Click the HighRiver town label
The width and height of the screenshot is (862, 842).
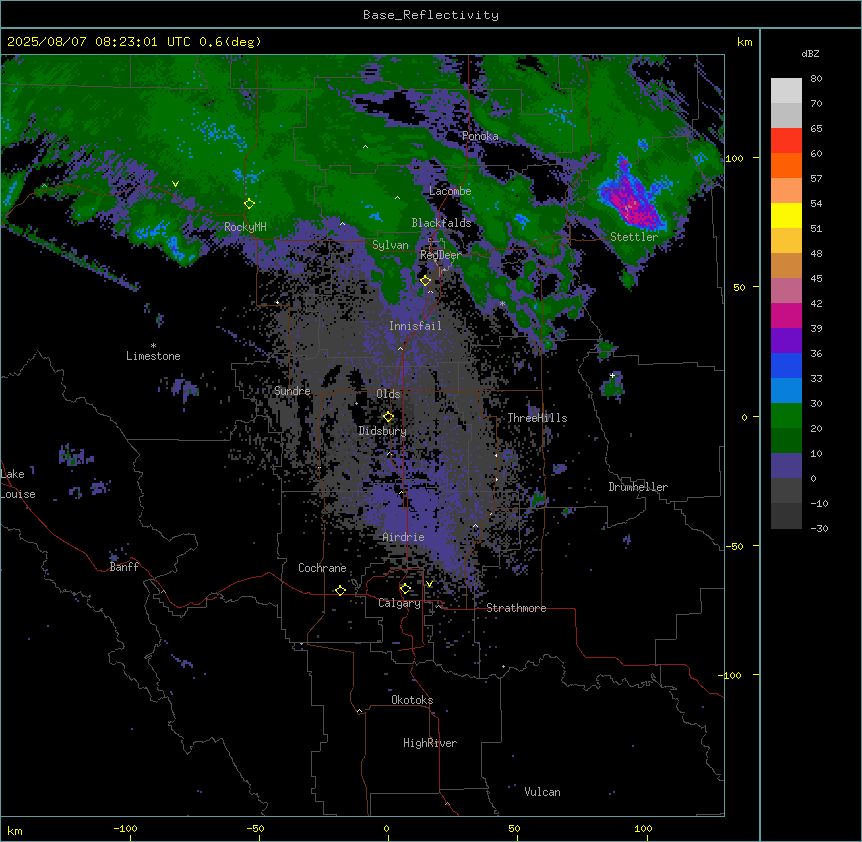click(x=430, y=743)
